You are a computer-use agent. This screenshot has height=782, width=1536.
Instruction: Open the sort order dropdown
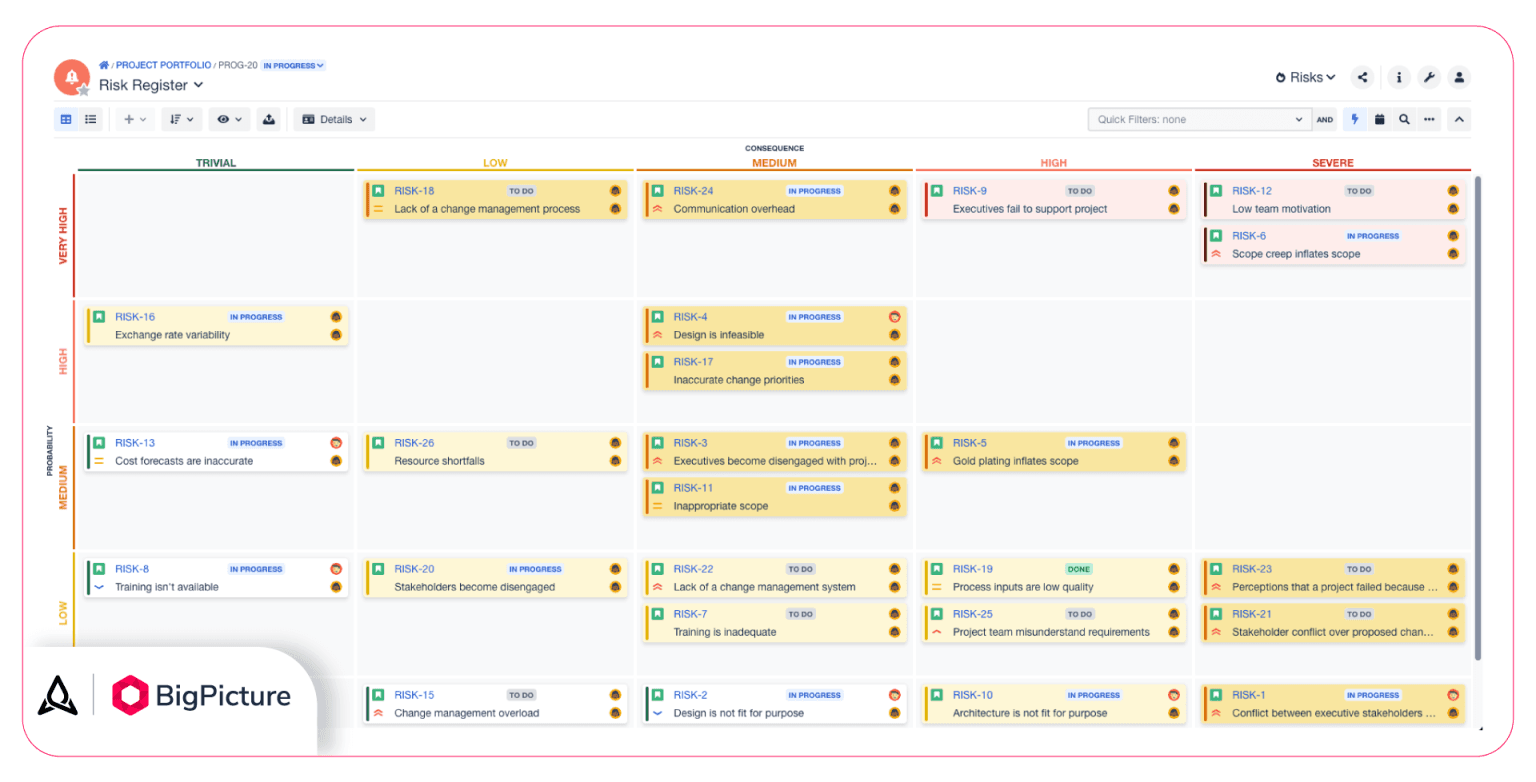click(181, 119)
